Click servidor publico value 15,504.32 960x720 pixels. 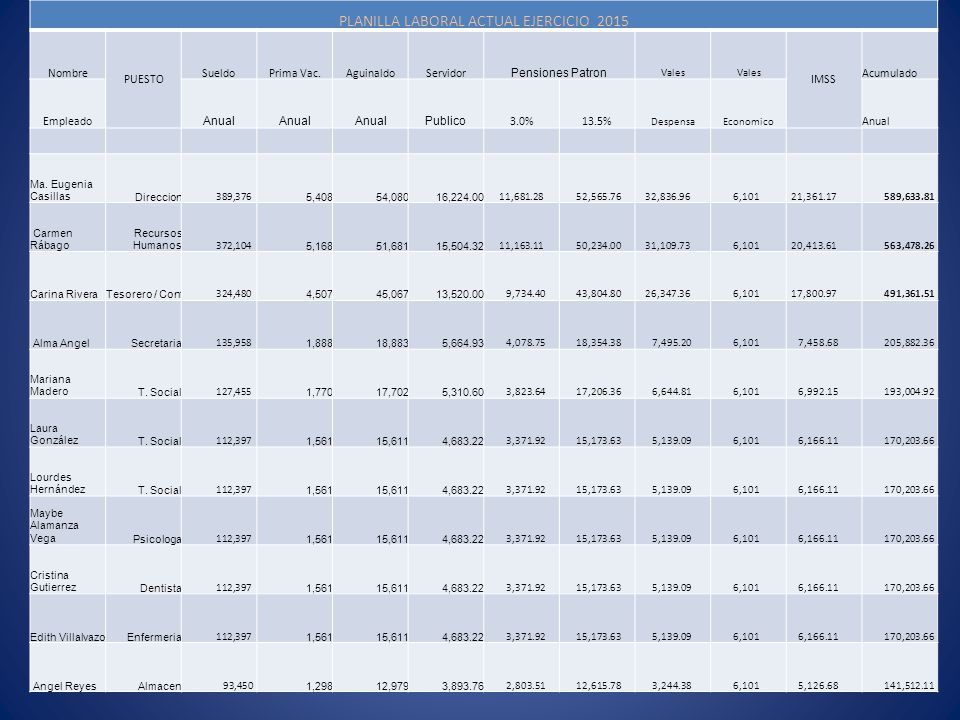pos(460,246)
